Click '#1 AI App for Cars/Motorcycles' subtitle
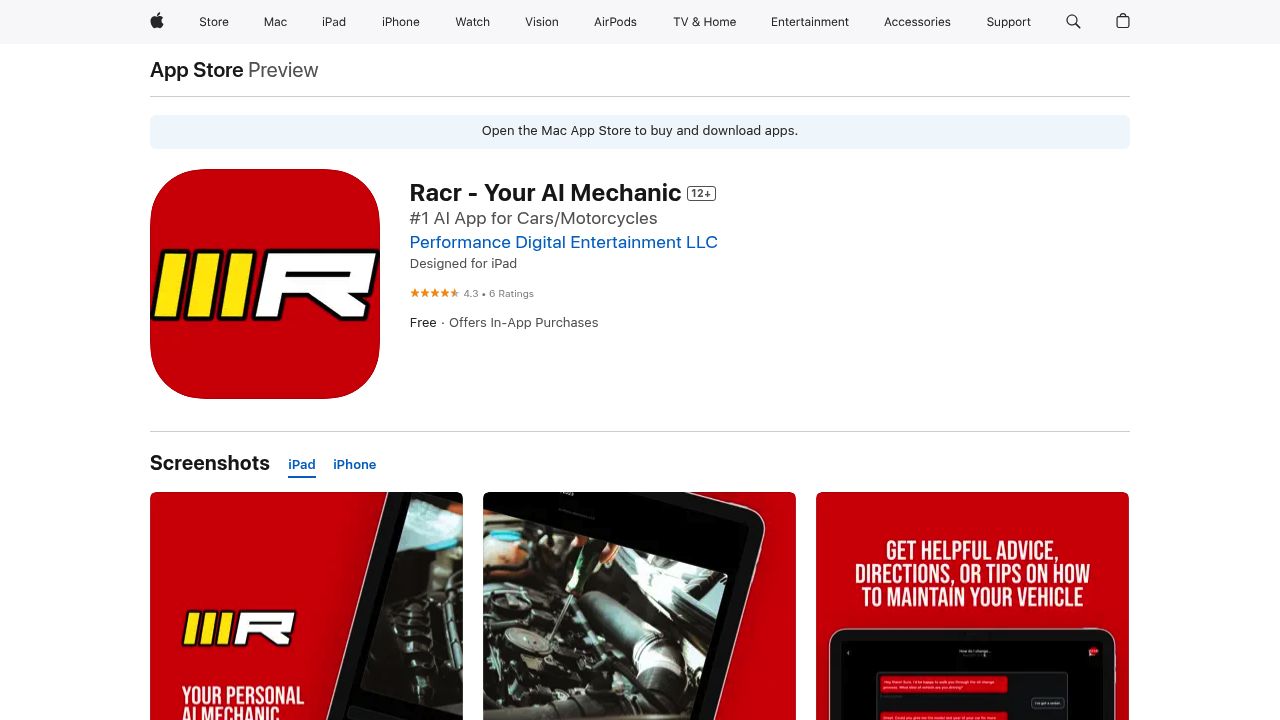The image size is (1280, 720). coord(534,218)
